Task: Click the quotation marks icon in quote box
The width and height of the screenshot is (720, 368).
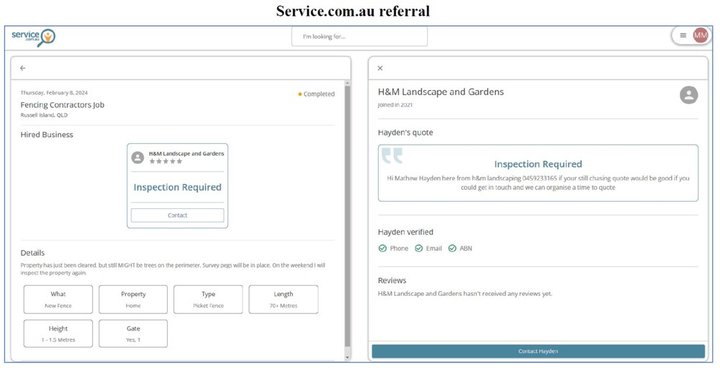Action: click(392, 156)
